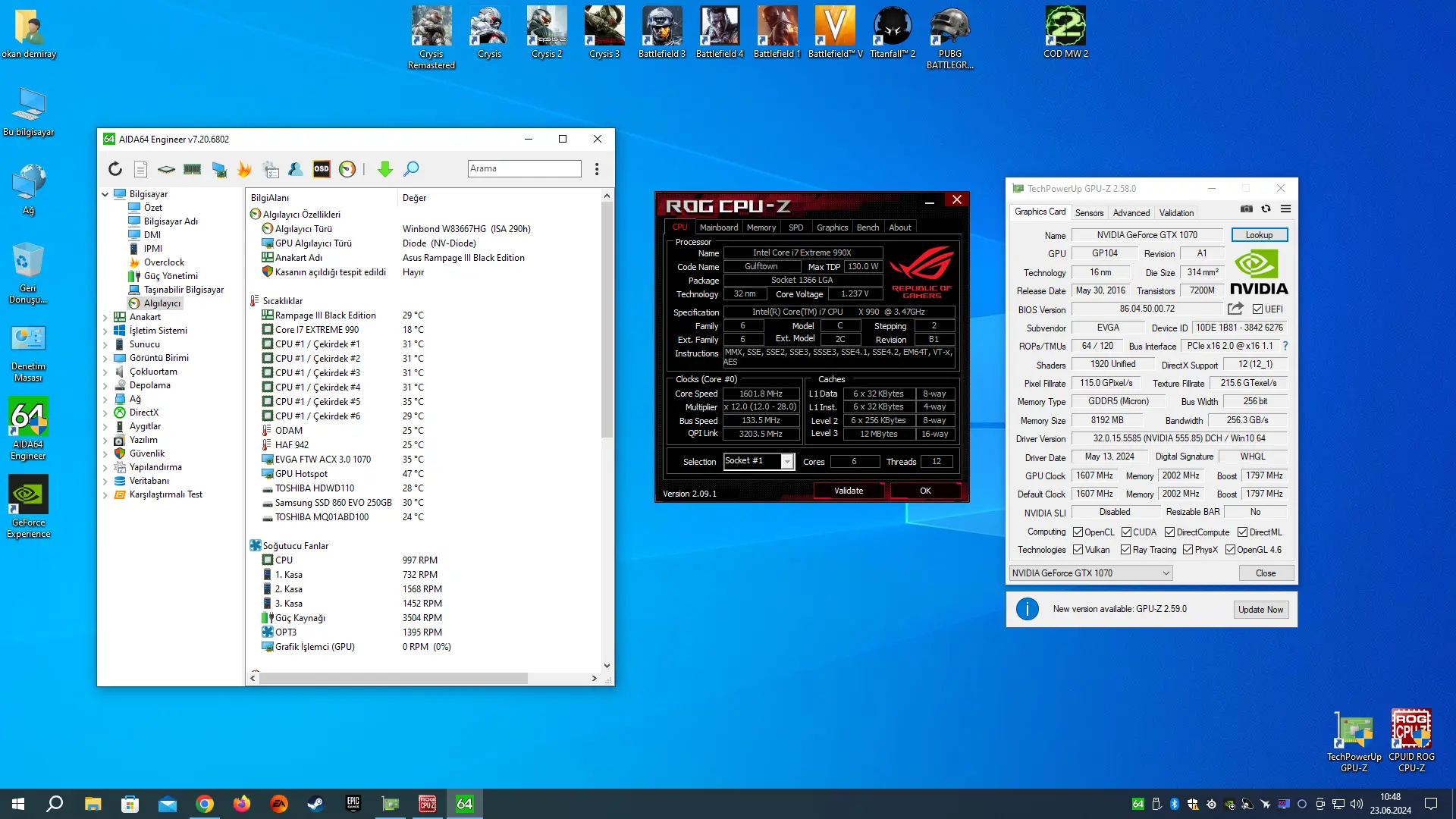Expand the DirectX tree node
This screenshot has width=1456, height=819.
[105, 413]
